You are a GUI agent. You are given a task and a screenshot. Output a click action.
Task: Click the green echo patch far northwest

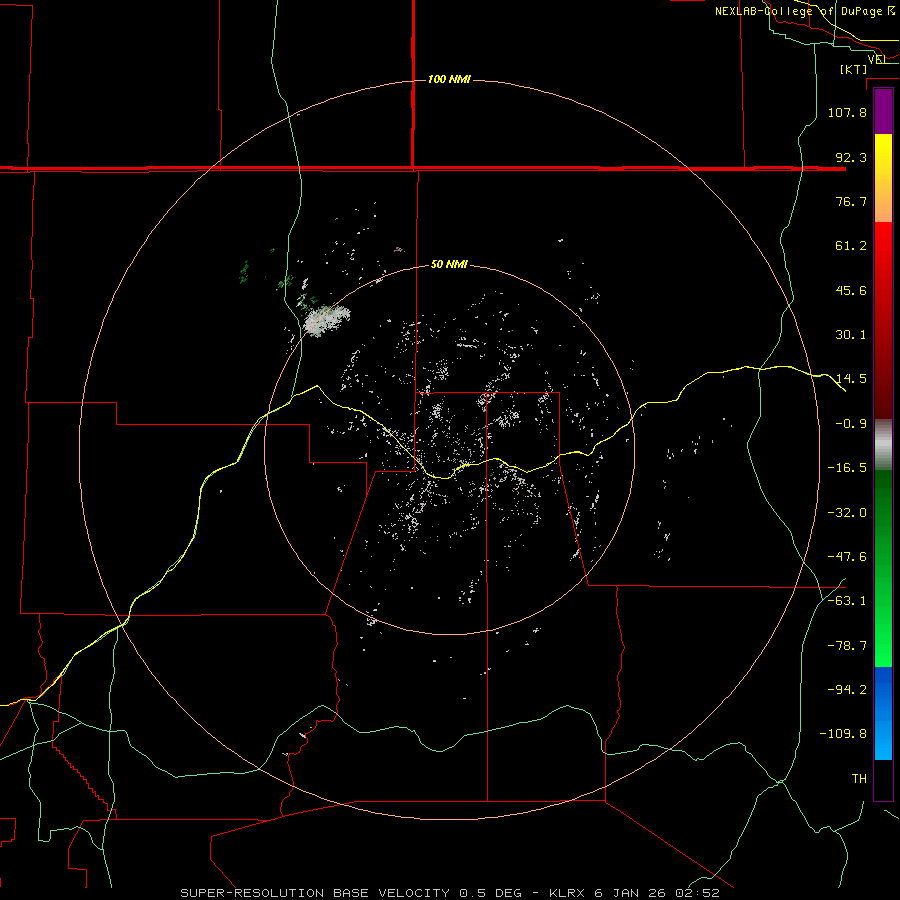245,271
